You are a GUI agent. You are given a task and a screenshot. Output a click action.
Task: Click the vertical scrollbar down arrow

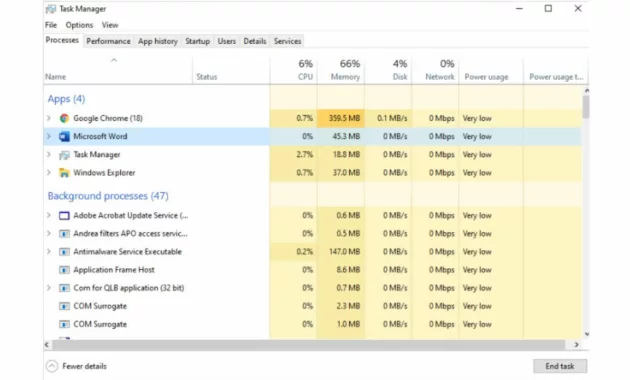point(586,334)
